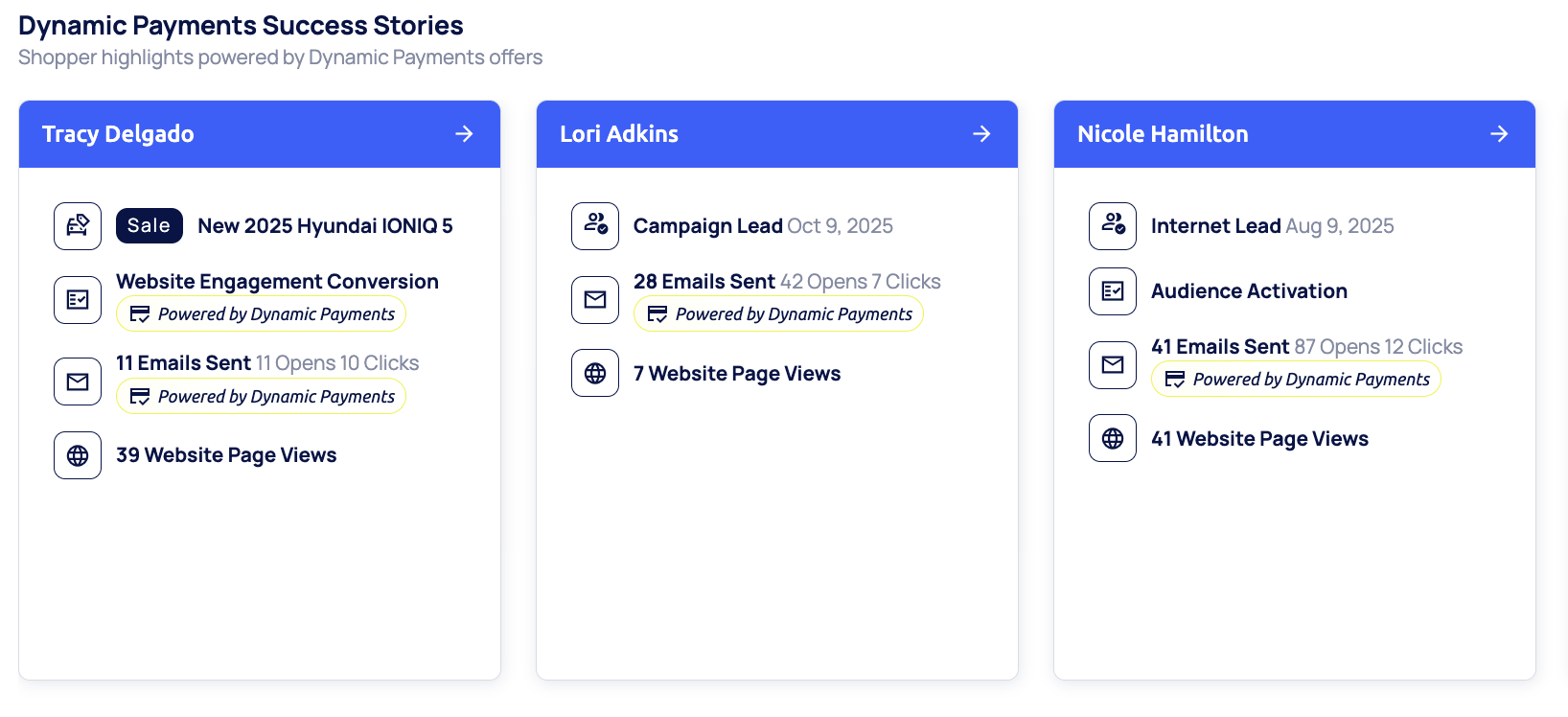
Task: Click the Lori Adkins card header name
Action: [619, 134]
